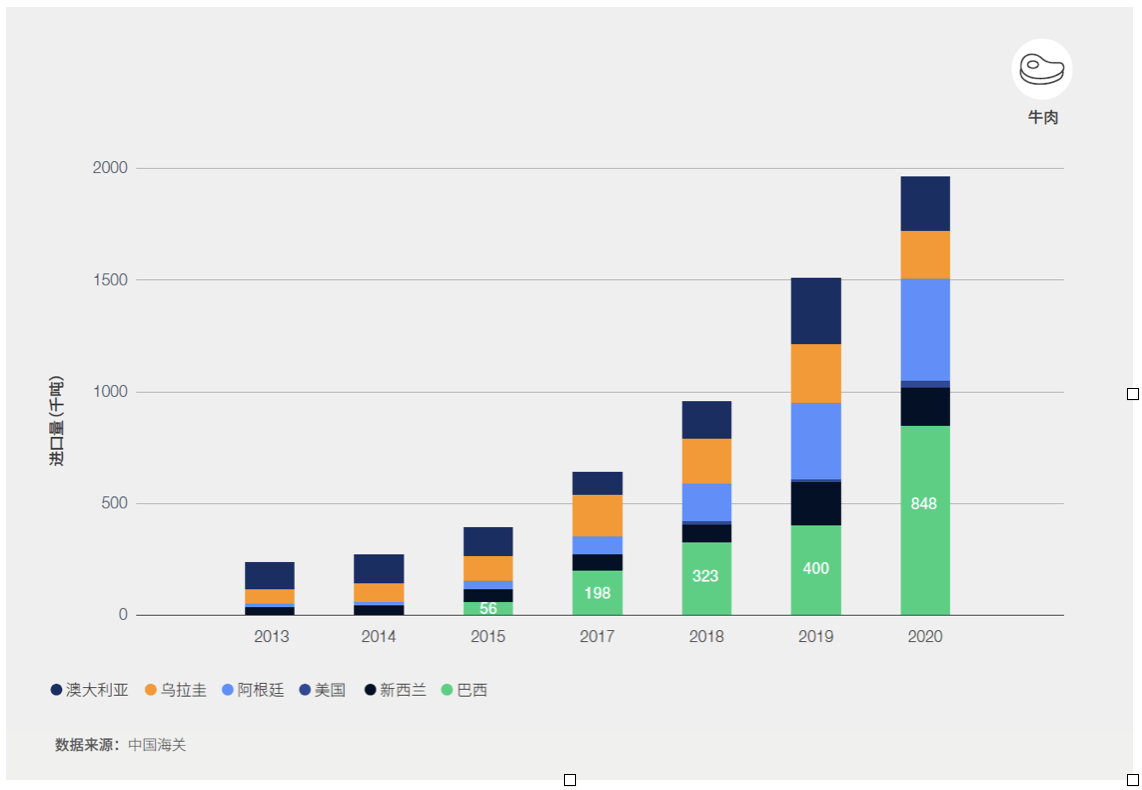The width and height of the screenshot is (1142, 790).
Task: Click the beef steak icon
Action: pos(1041,69)
